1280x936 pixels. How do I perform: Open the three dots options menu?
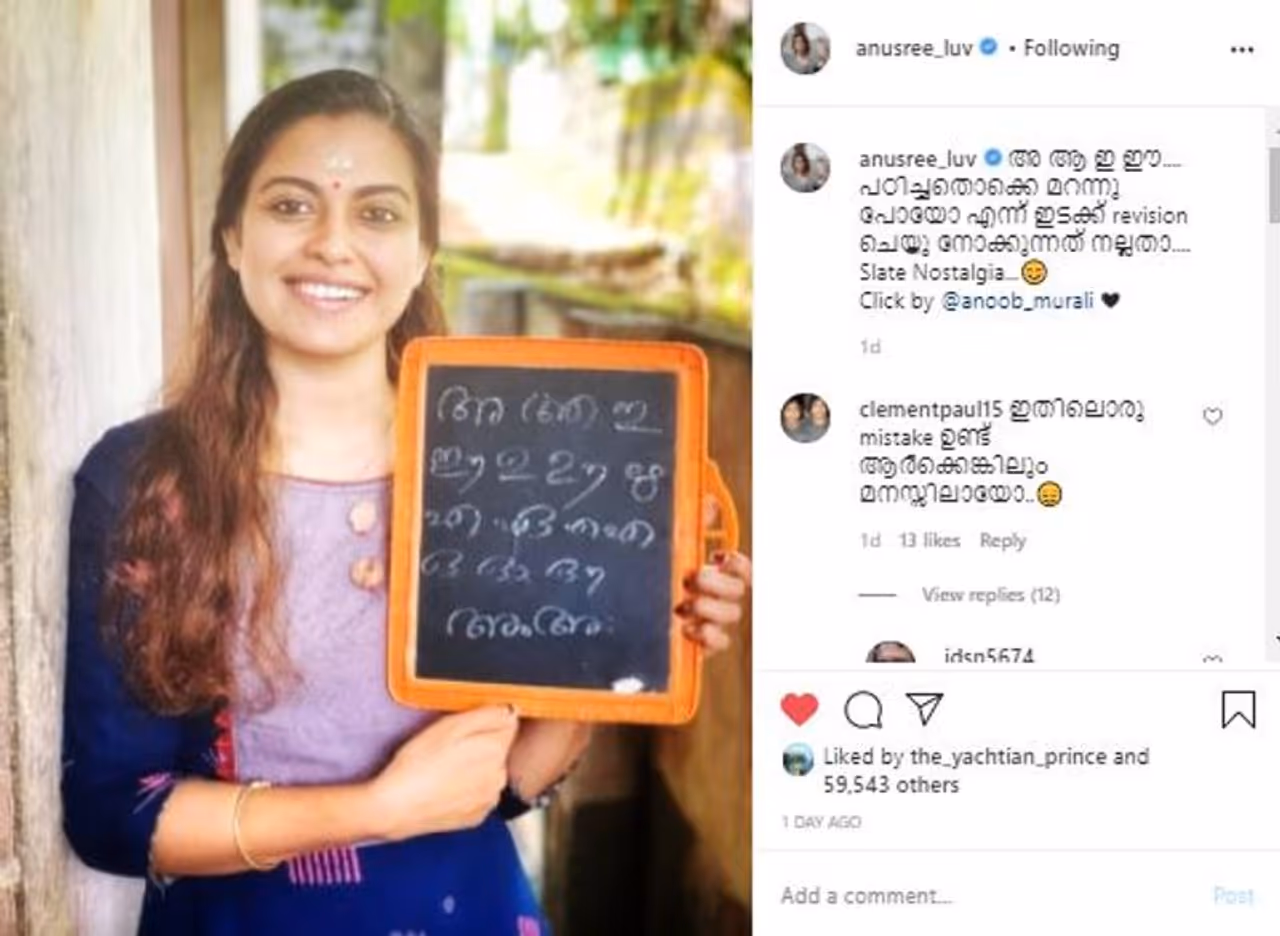pos(1242,49)
